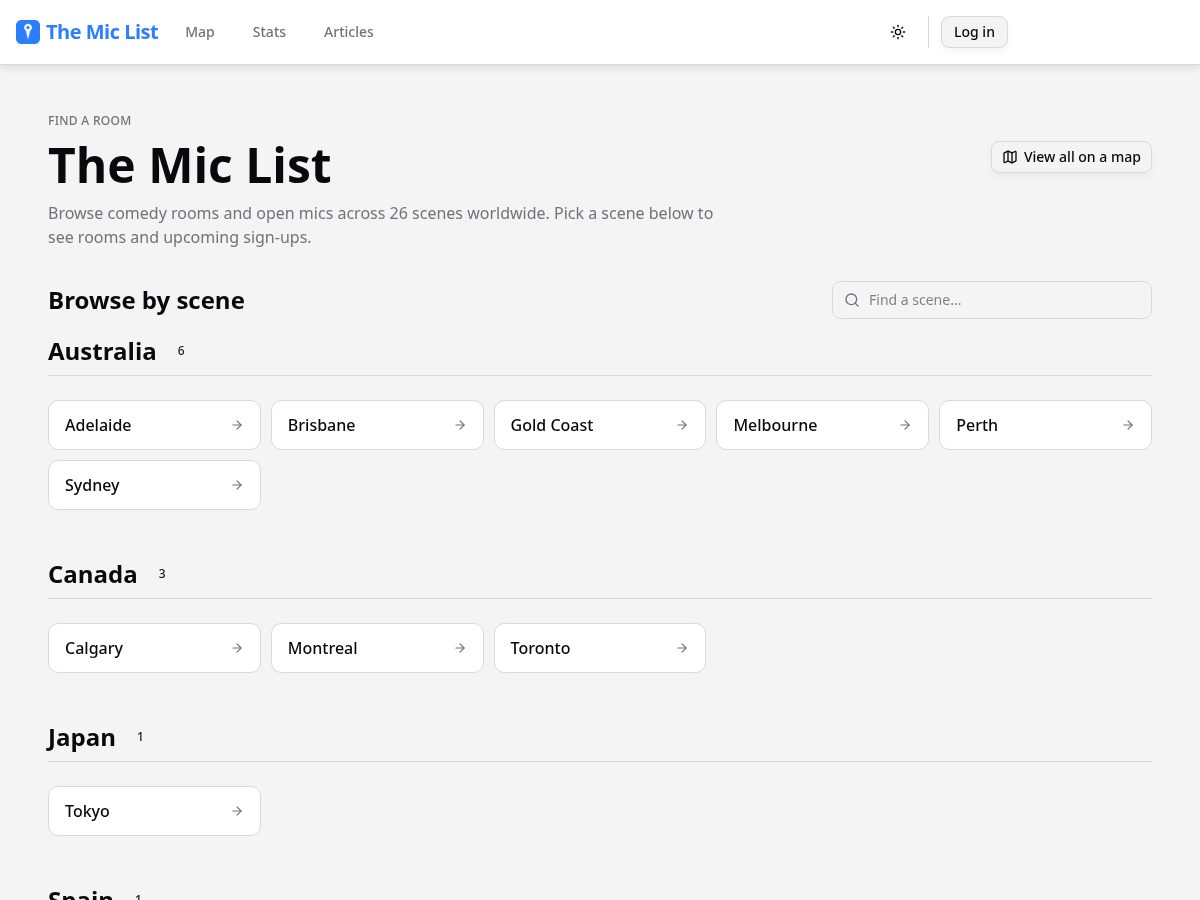Click the Canada country heading
Screen dimensions: 1200x900
point(93,574)
